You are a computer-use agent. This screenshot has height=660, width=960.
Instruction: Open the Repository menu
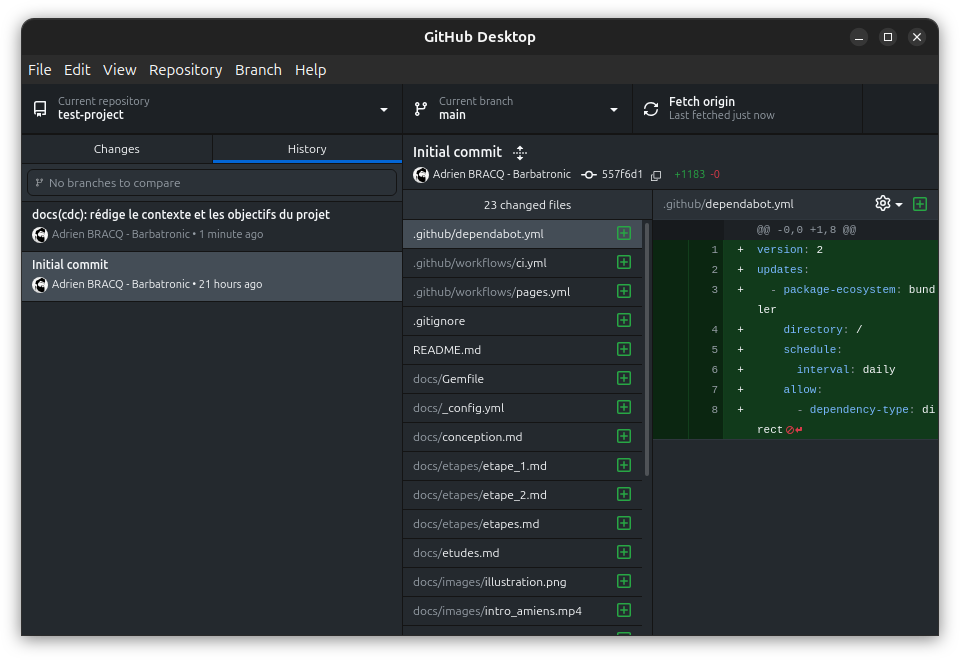(x=186, y=70)
